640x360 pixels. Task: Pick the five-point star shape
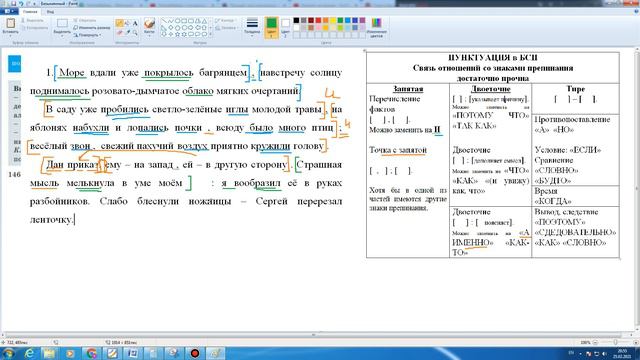click(177, 35)
